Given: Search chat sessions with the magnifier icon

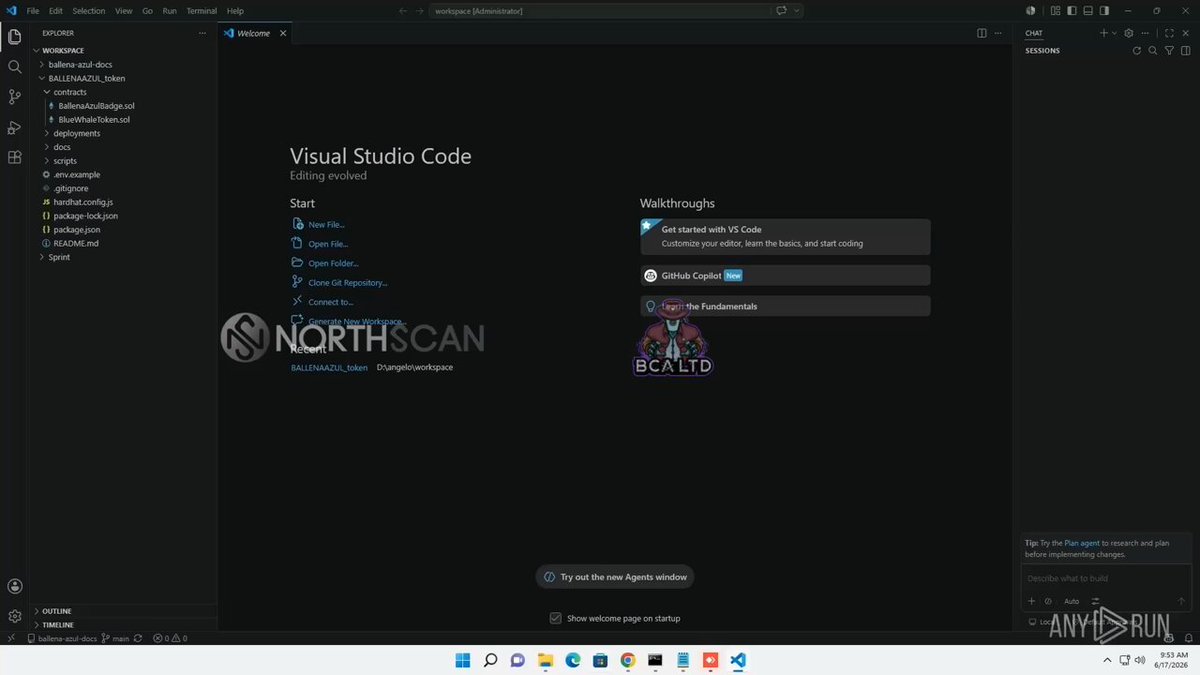Looking at the screenshot, I should pos(1153,50).
